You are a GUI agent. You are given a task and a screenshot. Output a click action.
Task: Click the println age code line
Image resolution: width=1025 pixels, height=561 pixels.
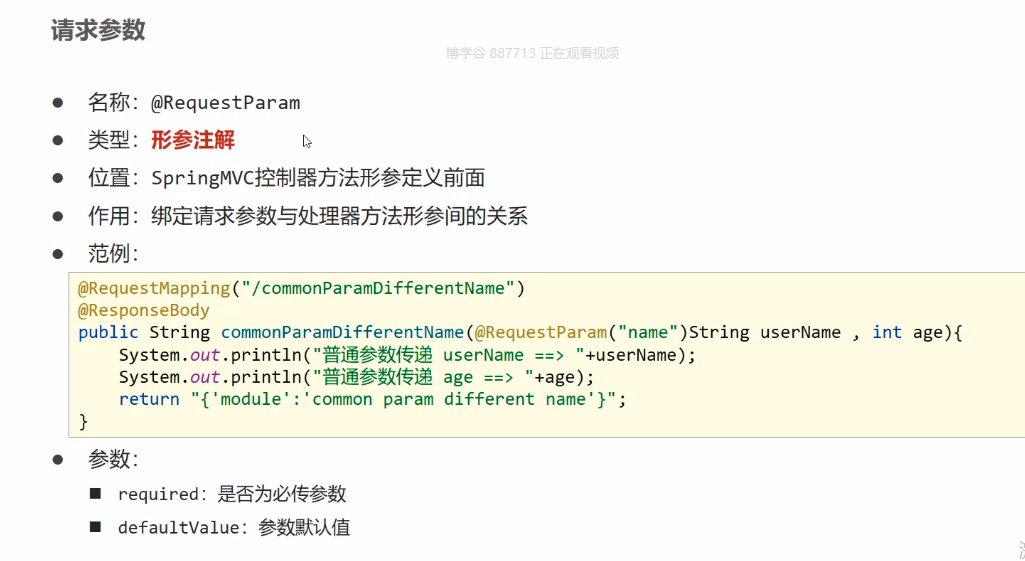356,377
